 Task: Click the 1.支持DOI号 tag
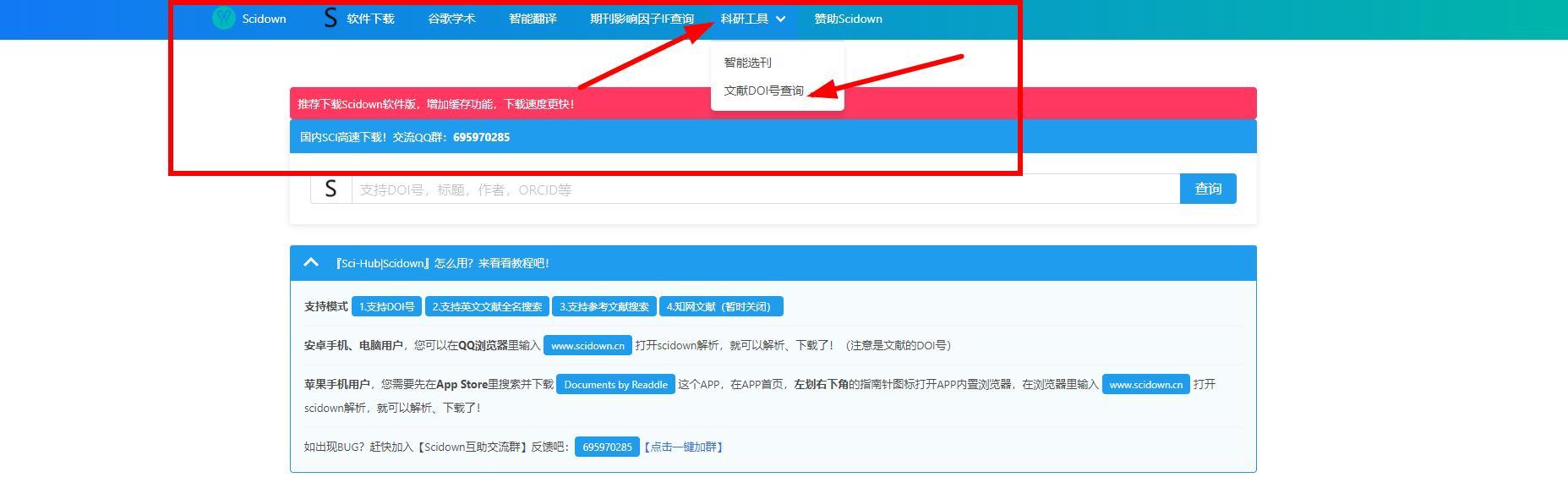tap(386, 306)
